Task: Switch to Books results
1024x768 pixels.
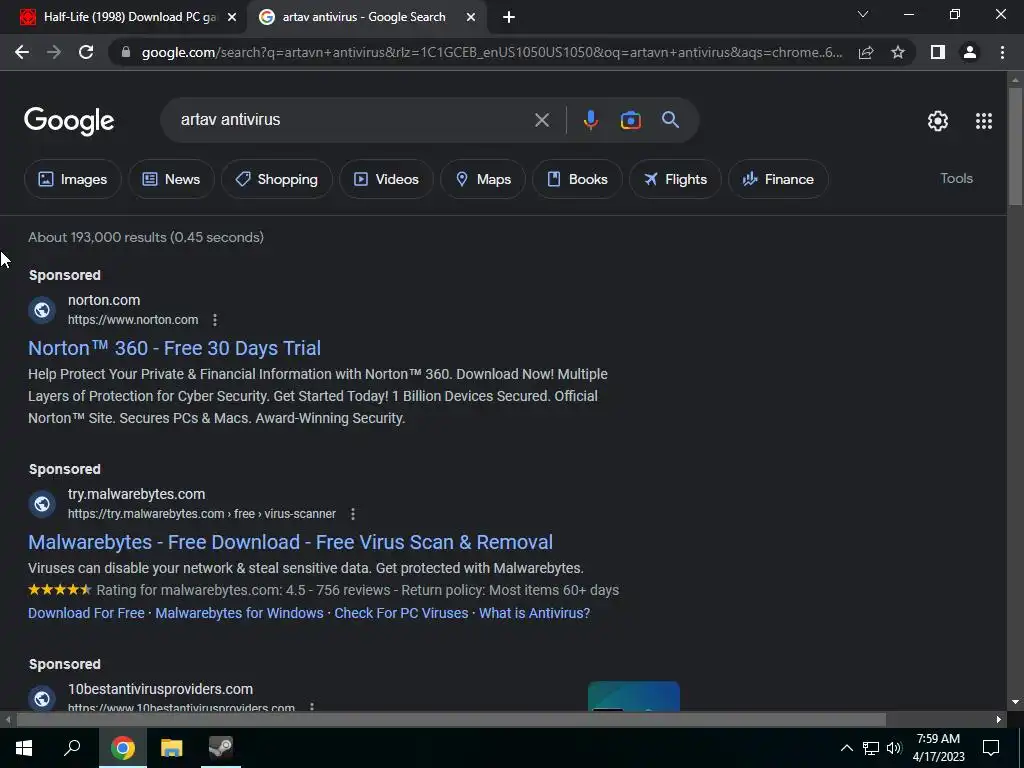Action: point(577,179)
